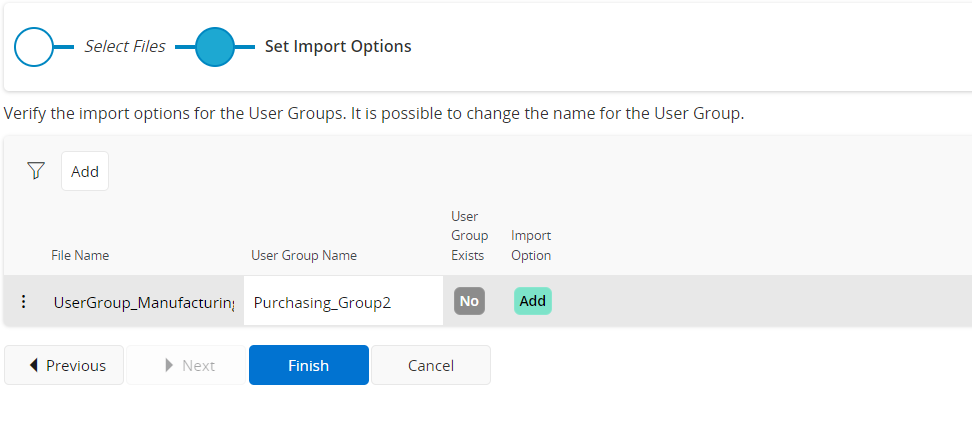Select the UserGroup_Manufacturing file name cell
This screenshot has width=972, height=441.
click(143, 302)
